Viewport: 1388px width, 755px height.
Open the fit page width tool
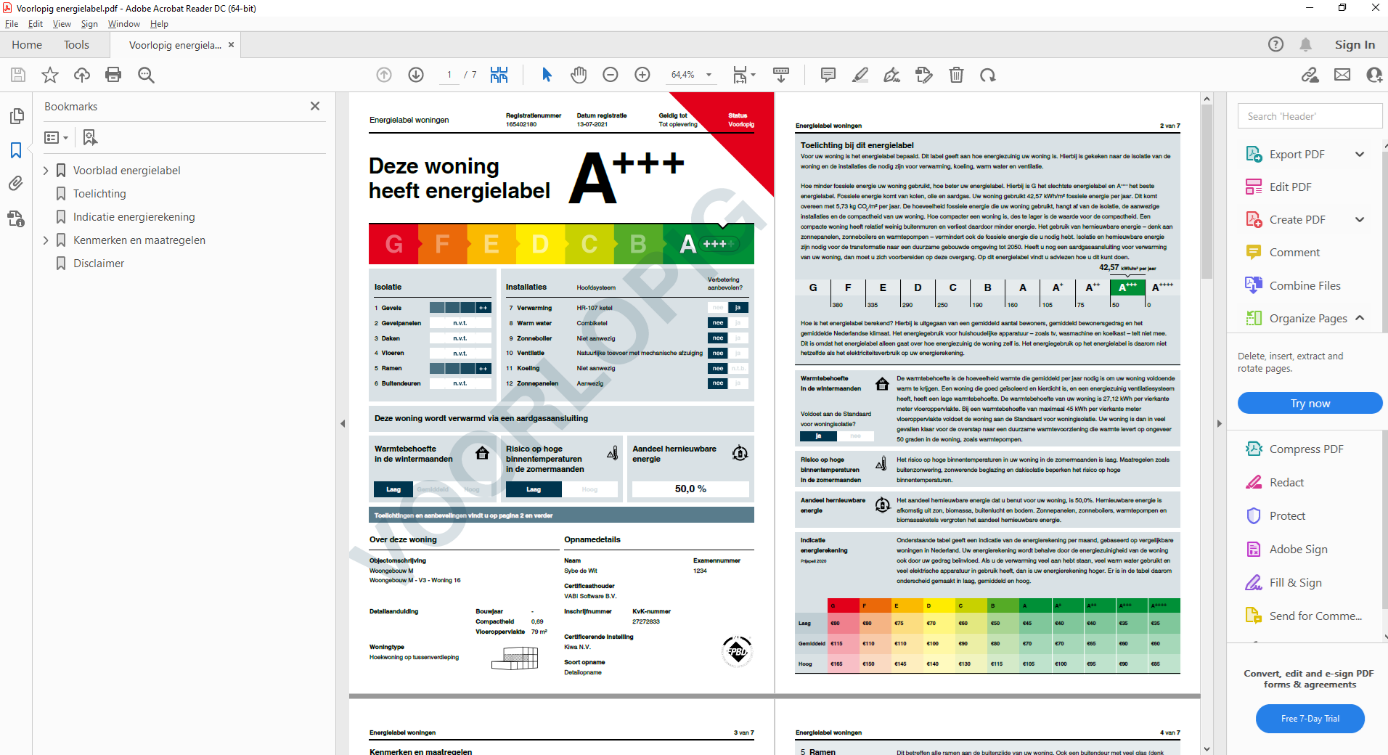coord(744,75)
